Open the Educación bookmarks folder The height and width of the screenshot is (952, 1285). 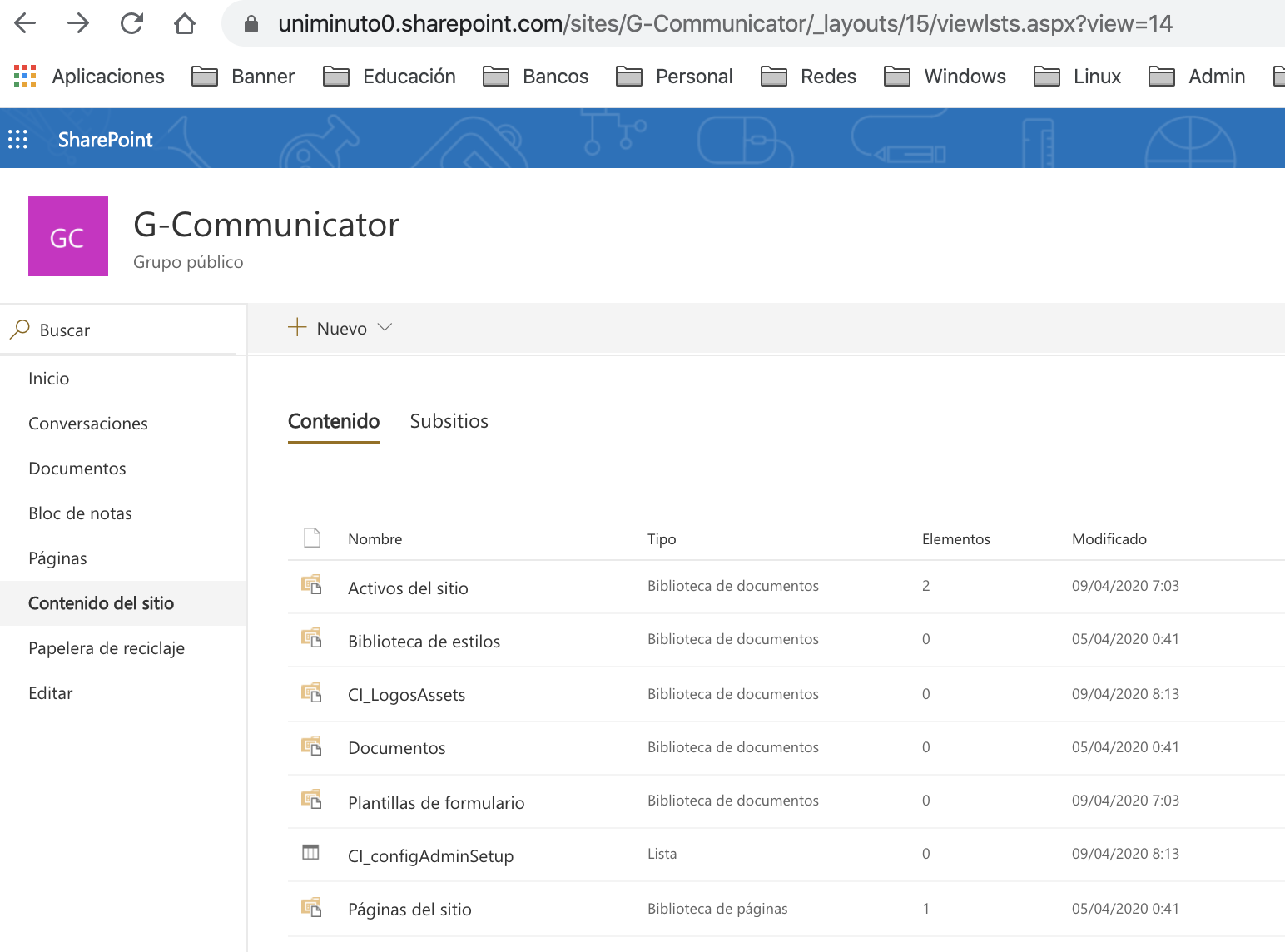(389, 77)
